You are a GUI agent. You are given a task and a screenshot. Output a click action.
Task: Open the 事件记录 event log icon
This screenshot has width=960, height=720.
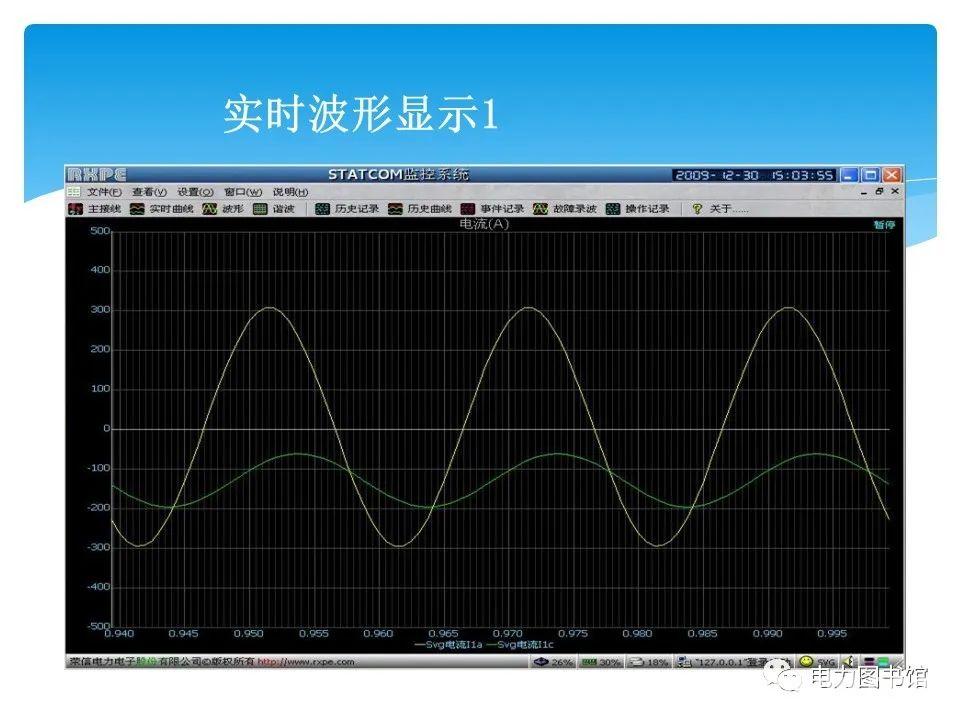[x=467, y=209]
